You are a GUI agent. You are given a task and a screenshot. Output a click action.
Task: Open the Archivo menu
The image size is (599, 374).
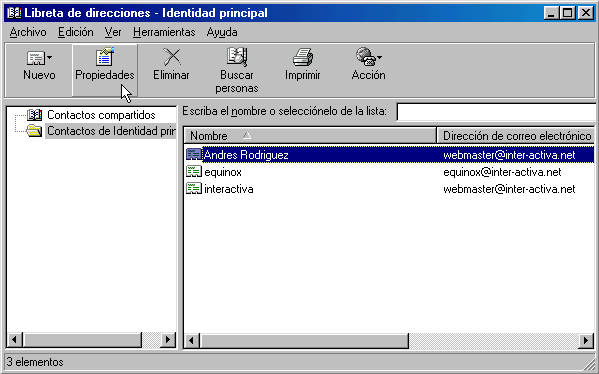(x=28, y=32)
